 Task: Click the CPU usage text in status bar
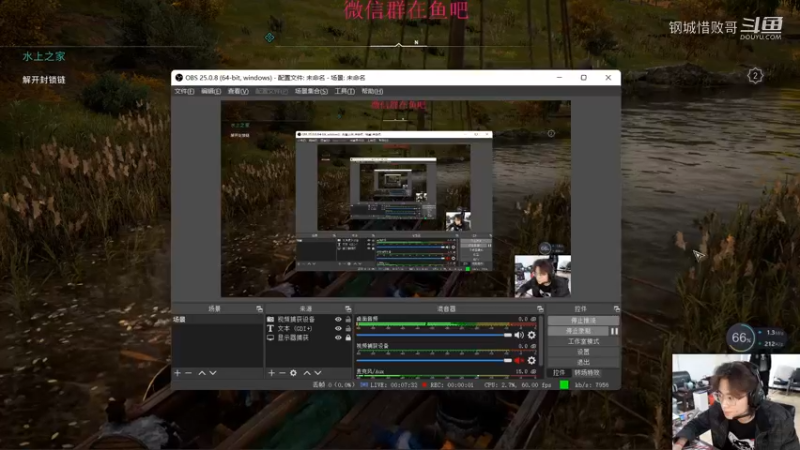(x=517, y=385)
